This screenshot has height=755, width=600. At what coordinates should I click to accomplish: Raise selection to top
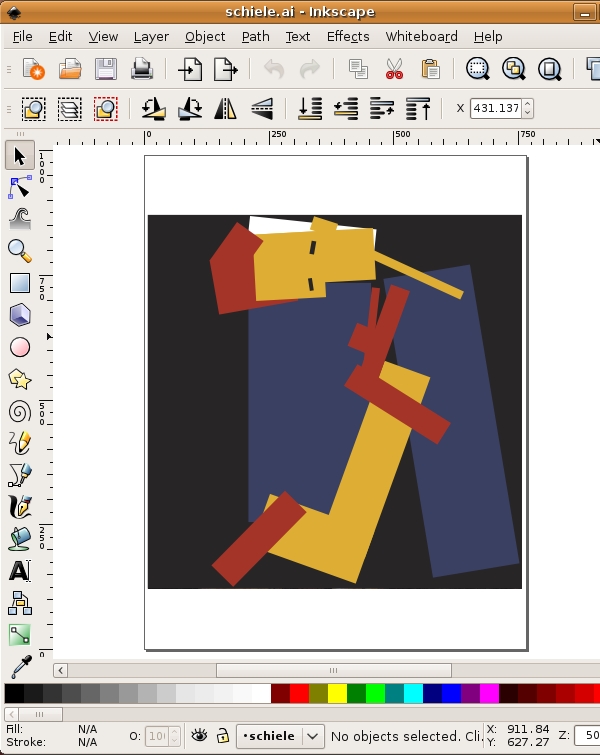pyautogui.click(x=418, y=108)
